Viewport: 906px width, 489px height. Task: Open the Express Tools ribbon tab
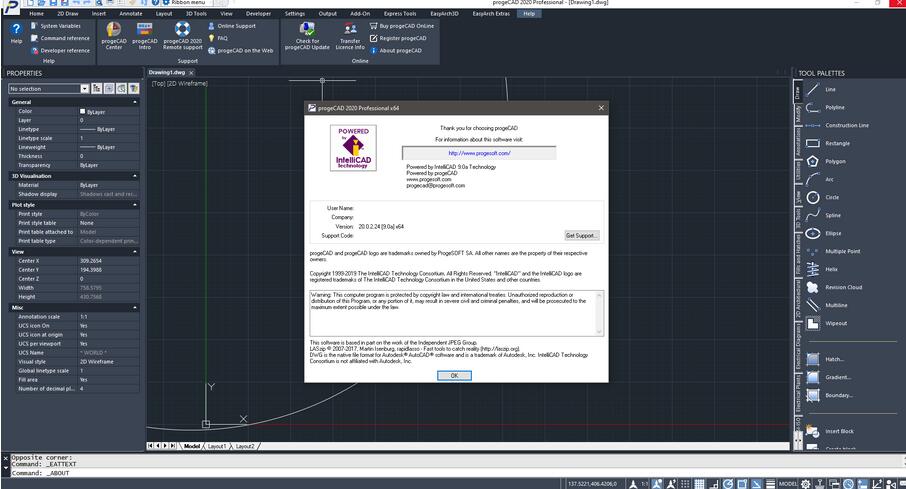[400, 13]
